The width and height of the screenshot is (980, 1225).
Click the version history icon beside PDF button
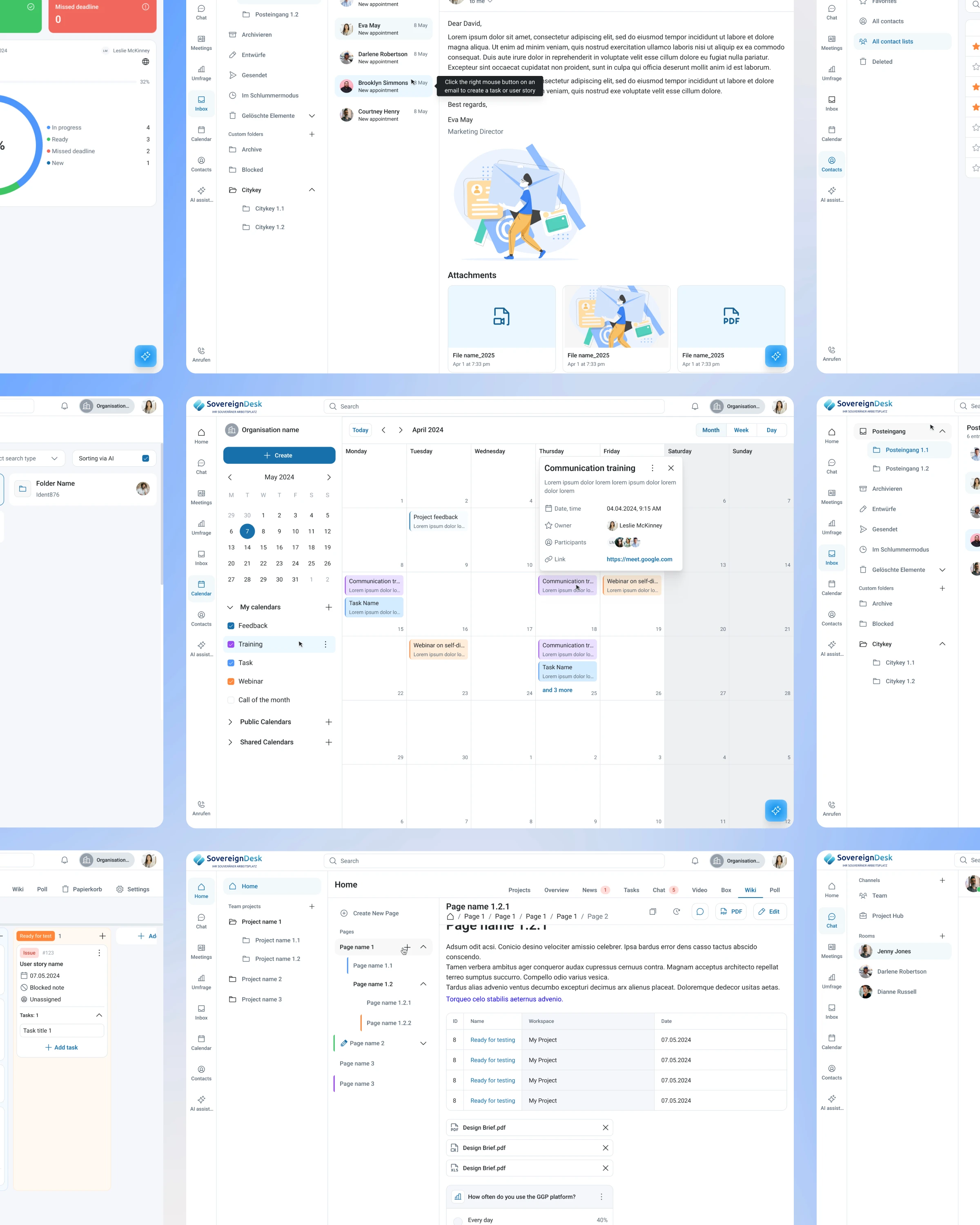point(676,912)
